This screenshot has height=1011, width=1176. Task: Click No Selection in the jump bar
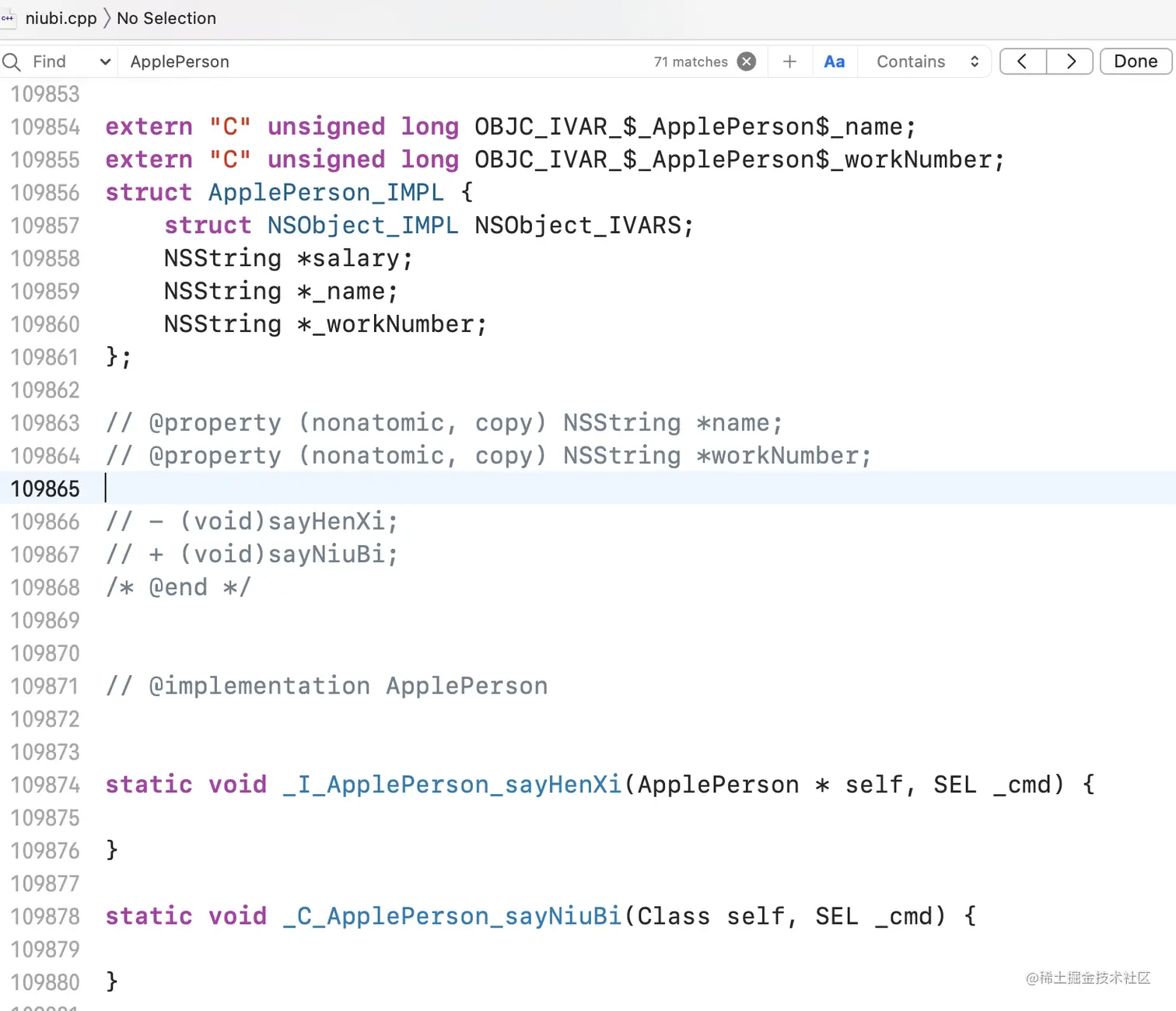point(166,18)
